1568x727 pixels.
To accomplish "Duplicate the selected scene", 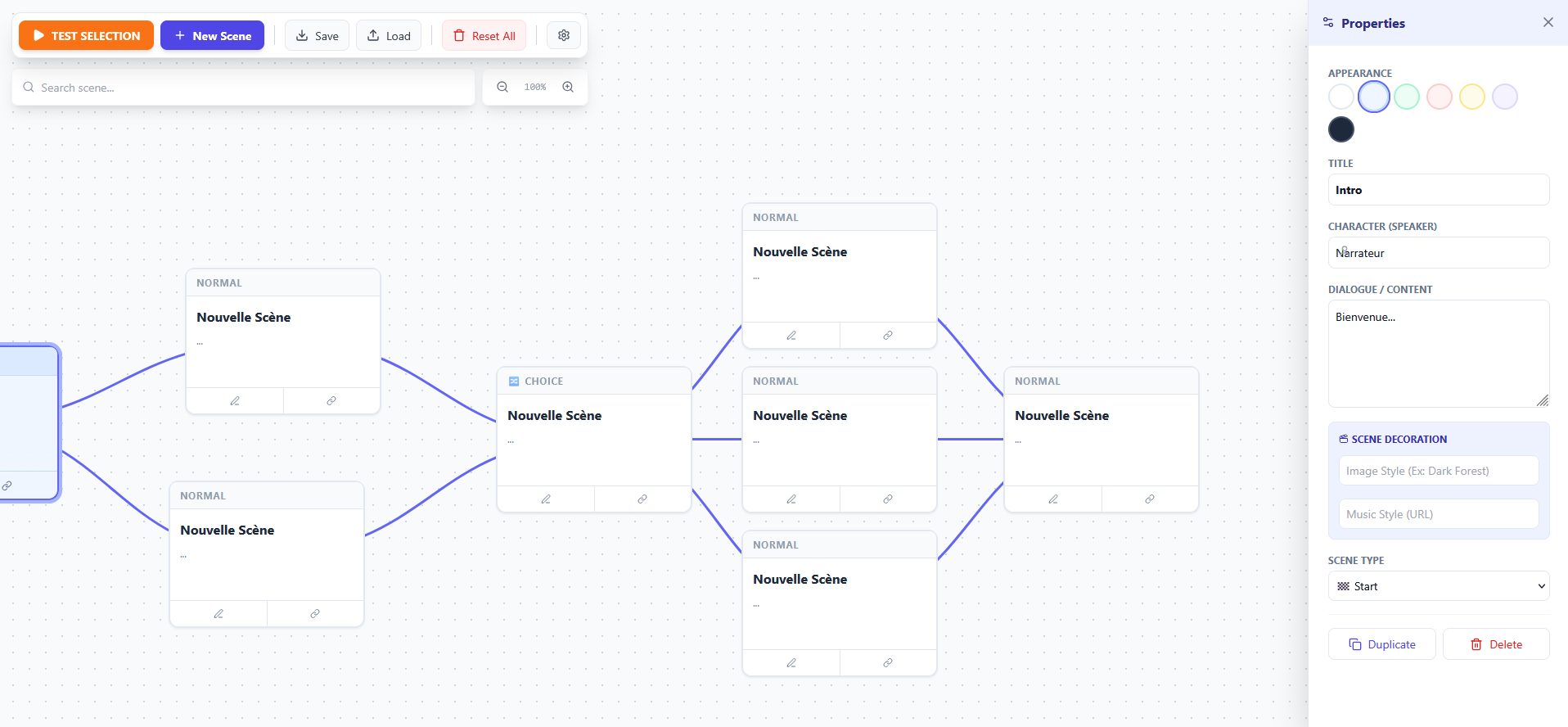I will pyautogui.click(x=1382, y=644).
